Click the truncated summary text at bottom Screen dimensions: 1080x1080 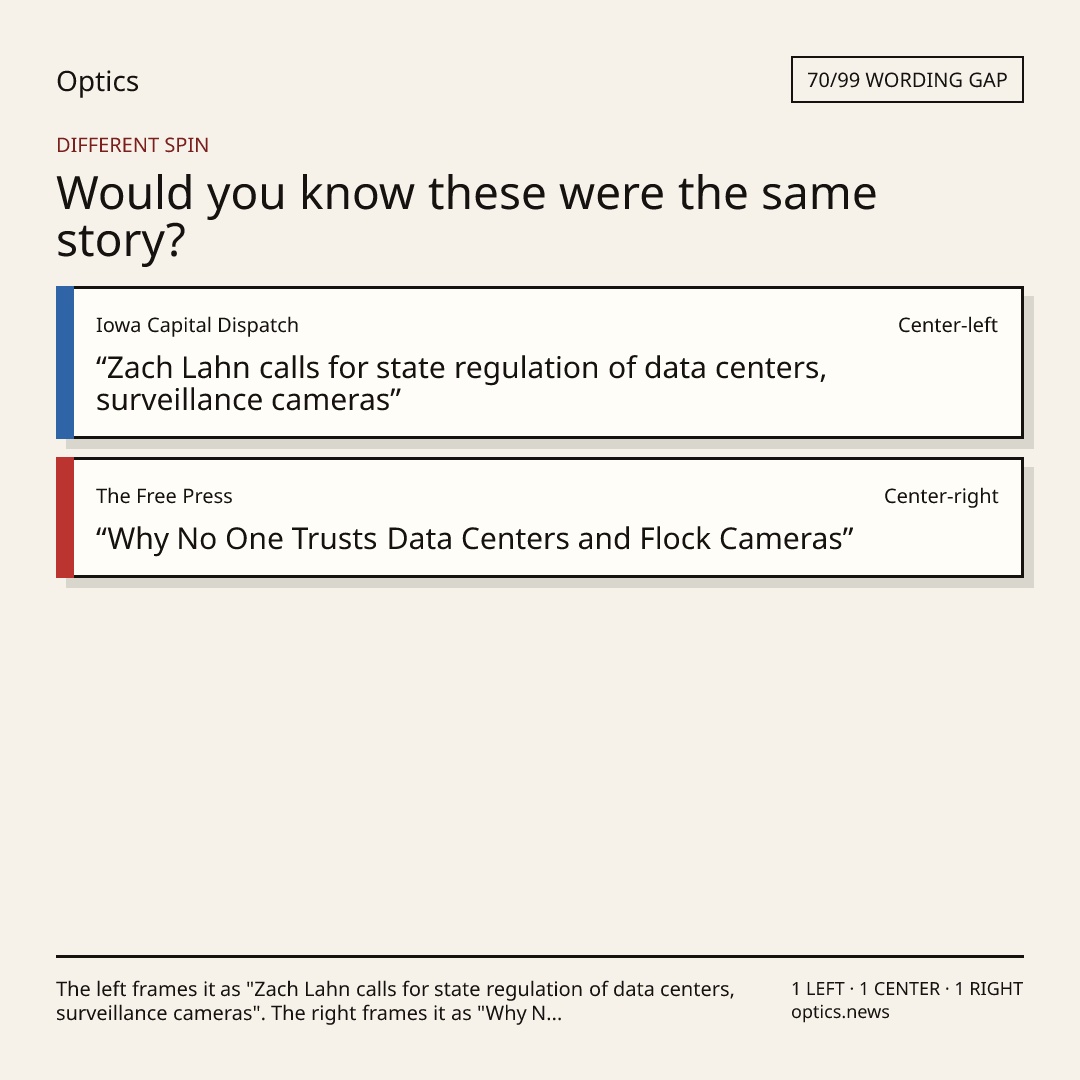(395, 1001)
